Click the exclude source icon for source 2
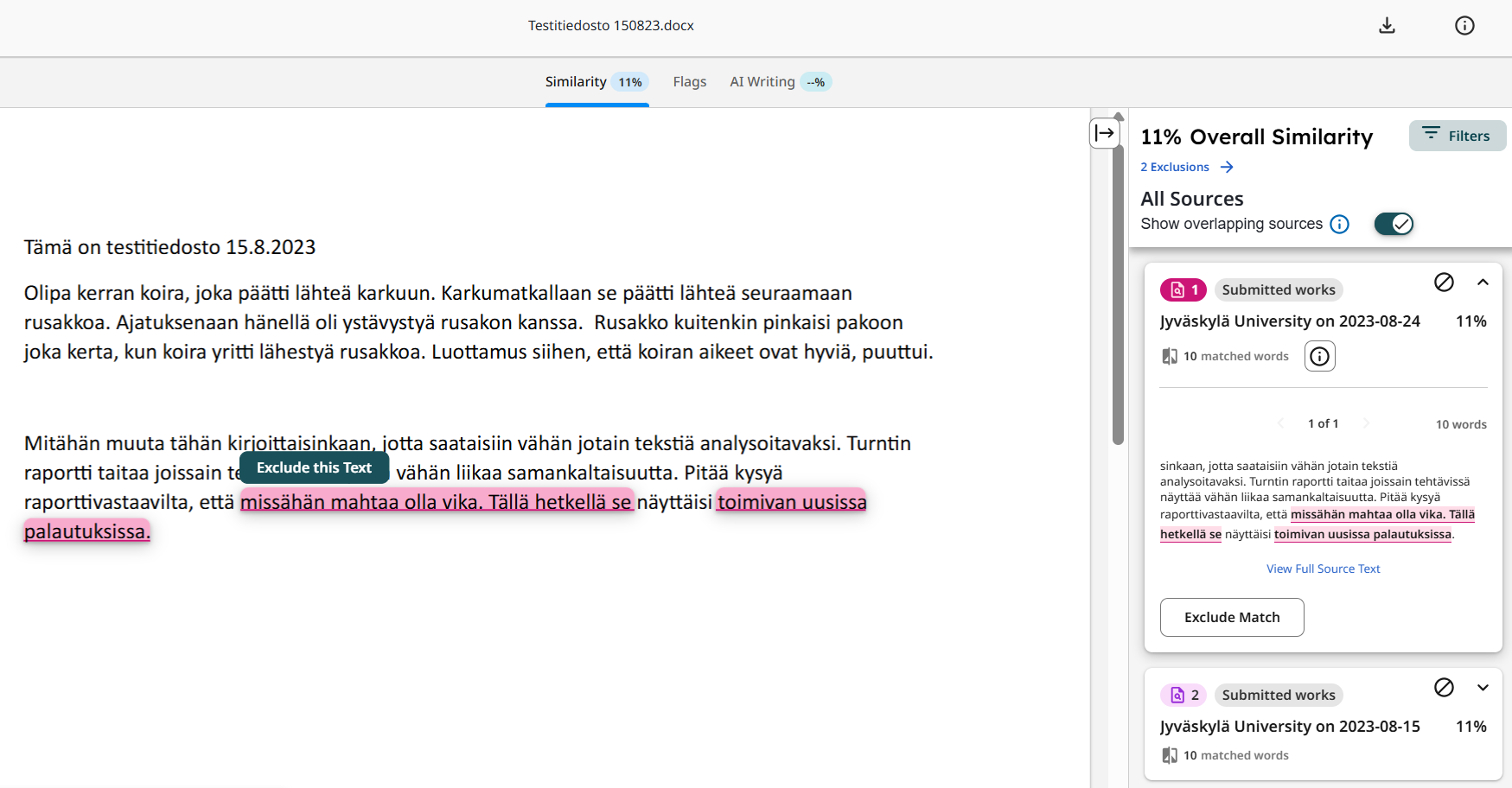The width and height of the screenshot is (1512, 788). [1444, 688]
